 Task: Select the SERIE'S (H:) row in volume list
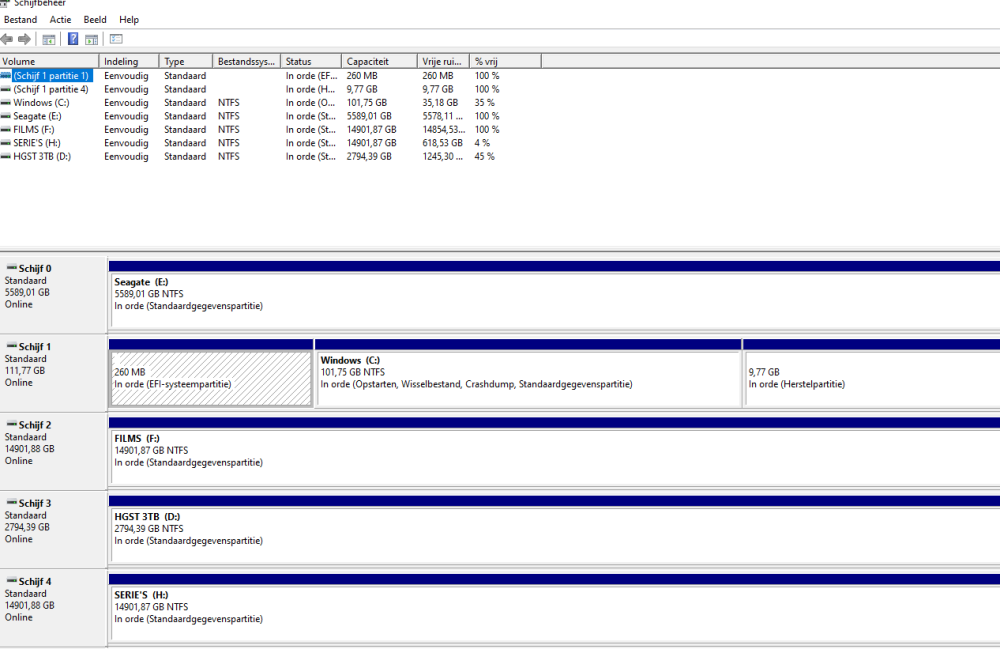coord(36,143)
